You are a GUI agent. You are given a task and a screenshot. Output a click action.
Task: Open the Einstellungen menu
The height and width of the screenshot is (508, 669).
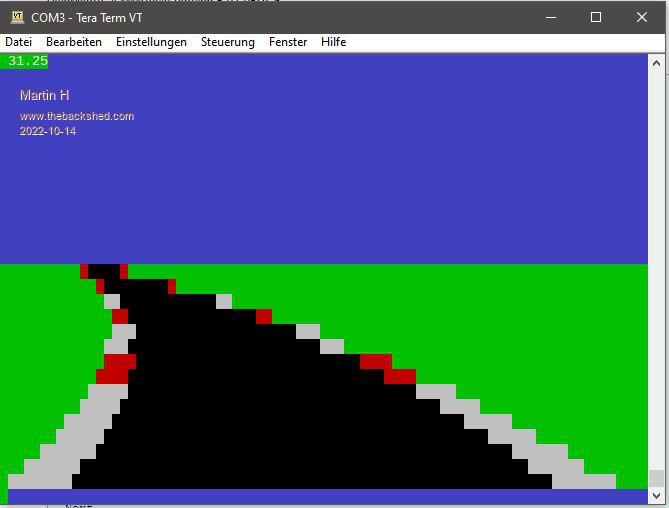[151, 42]
